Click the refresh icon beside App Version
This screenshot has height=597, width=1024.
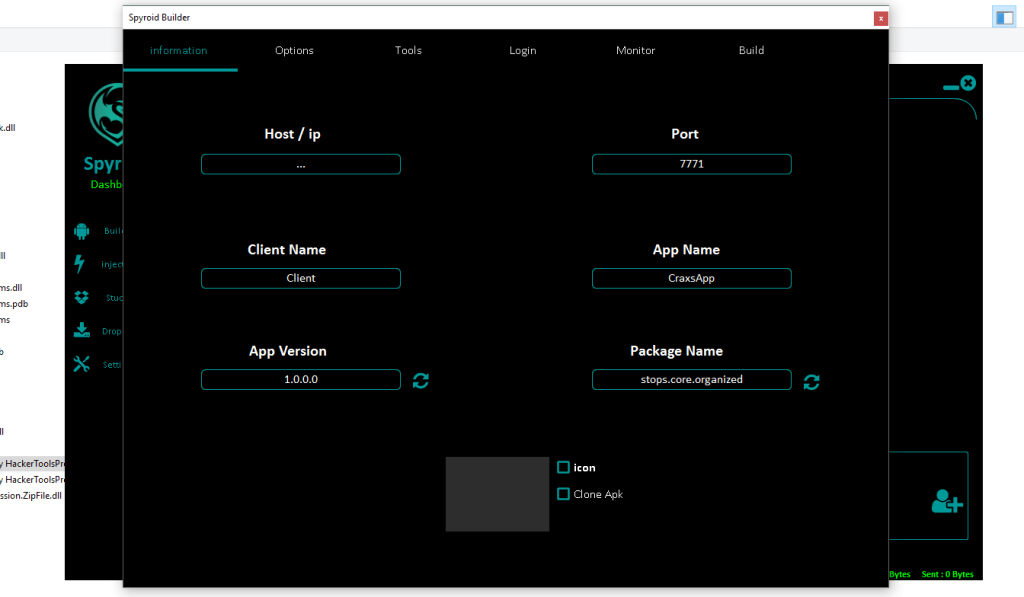[x=421, y=380]
